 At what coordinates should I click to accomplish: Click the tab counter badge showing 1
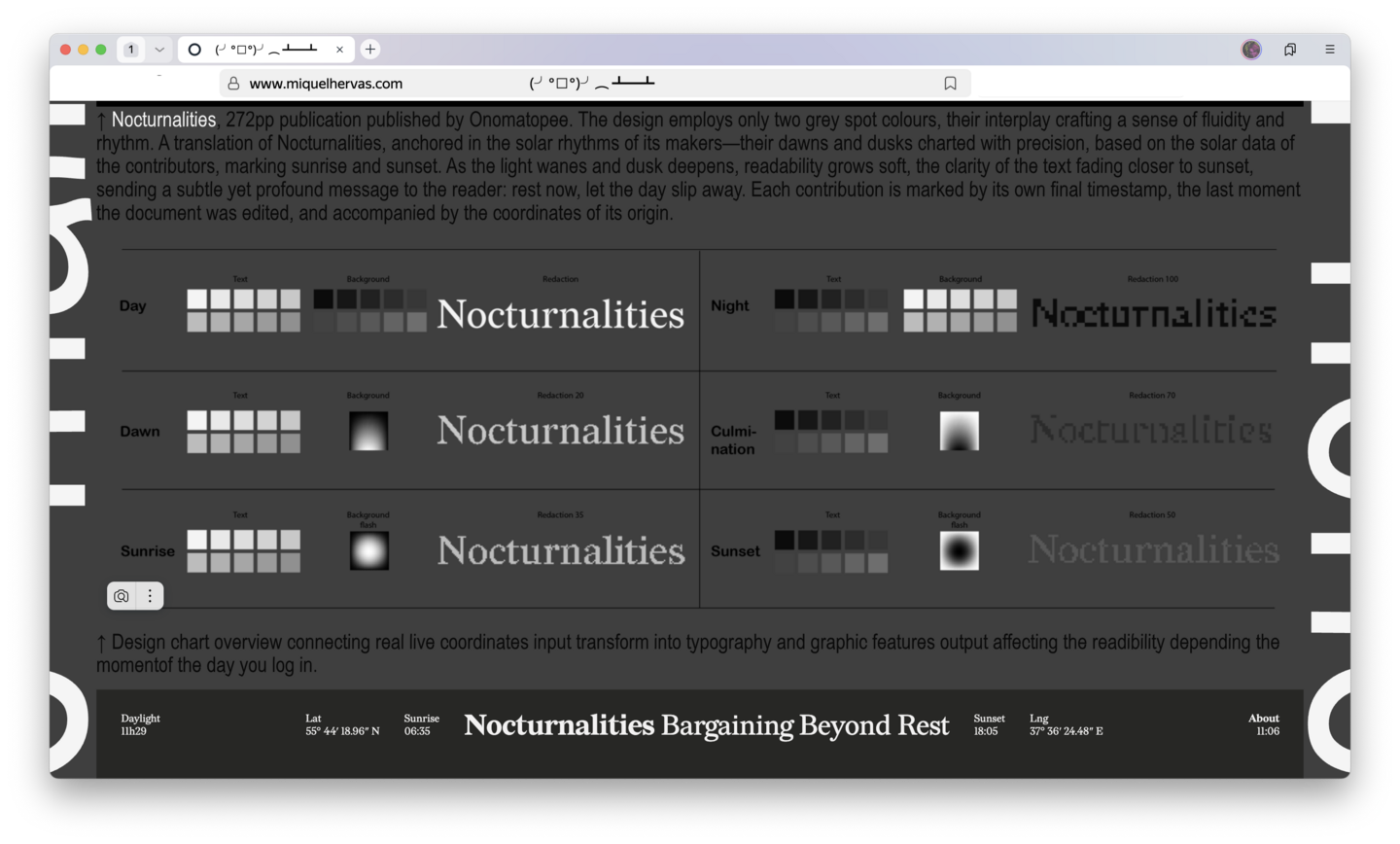131,50
